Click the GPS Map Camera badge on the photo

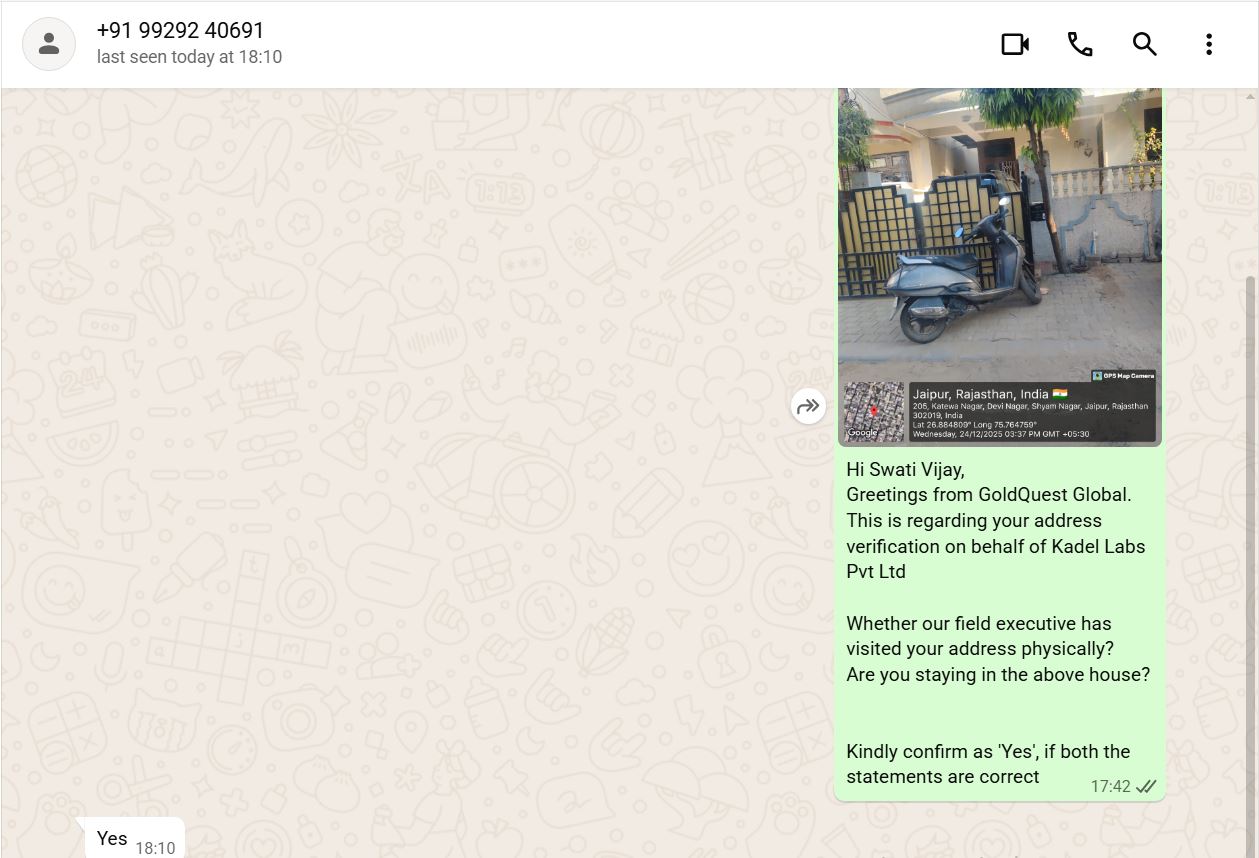pyautogui.click(x=1123, y=376)
